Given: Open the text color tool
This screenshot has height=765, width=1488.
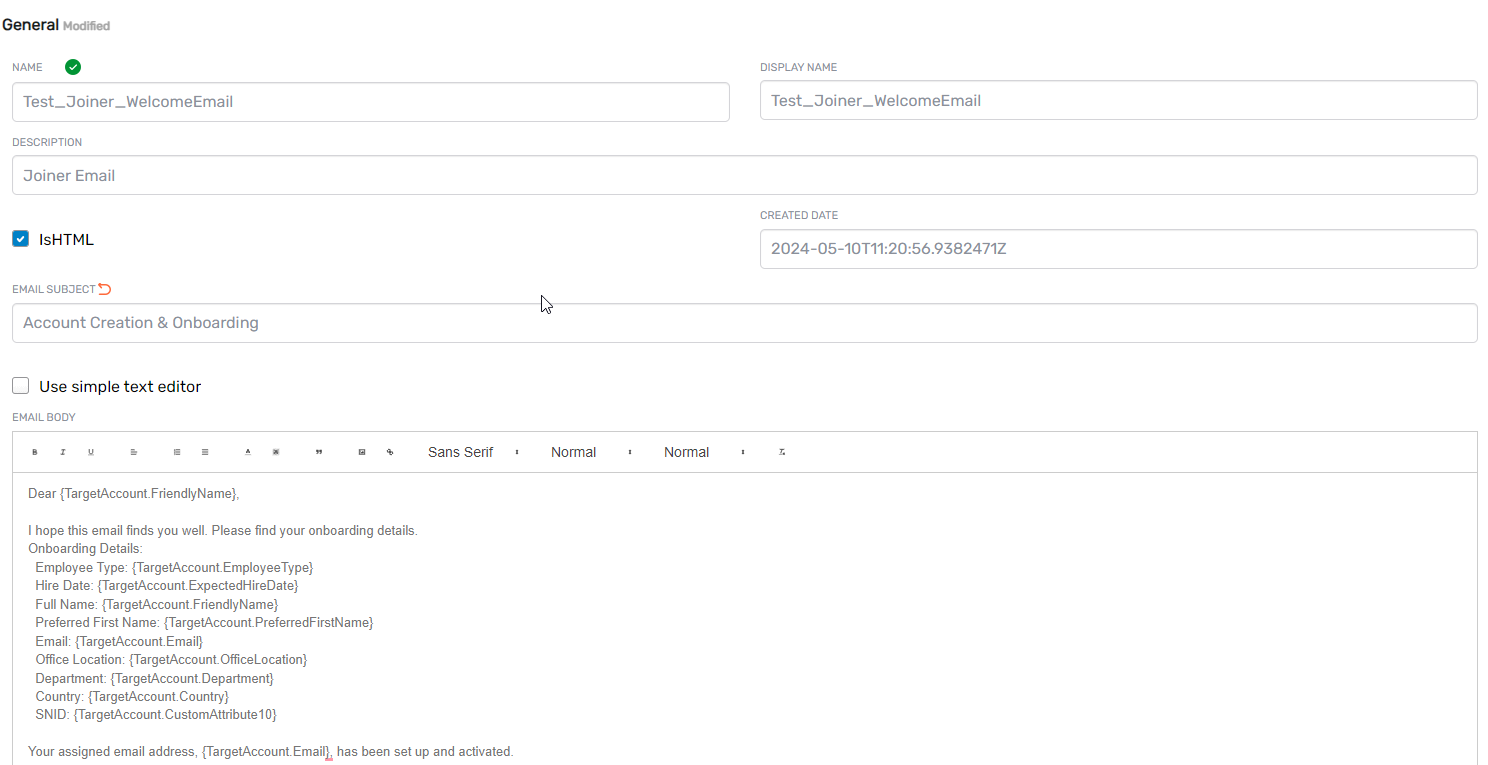Looking at the screenshot, I should (247, 452).
